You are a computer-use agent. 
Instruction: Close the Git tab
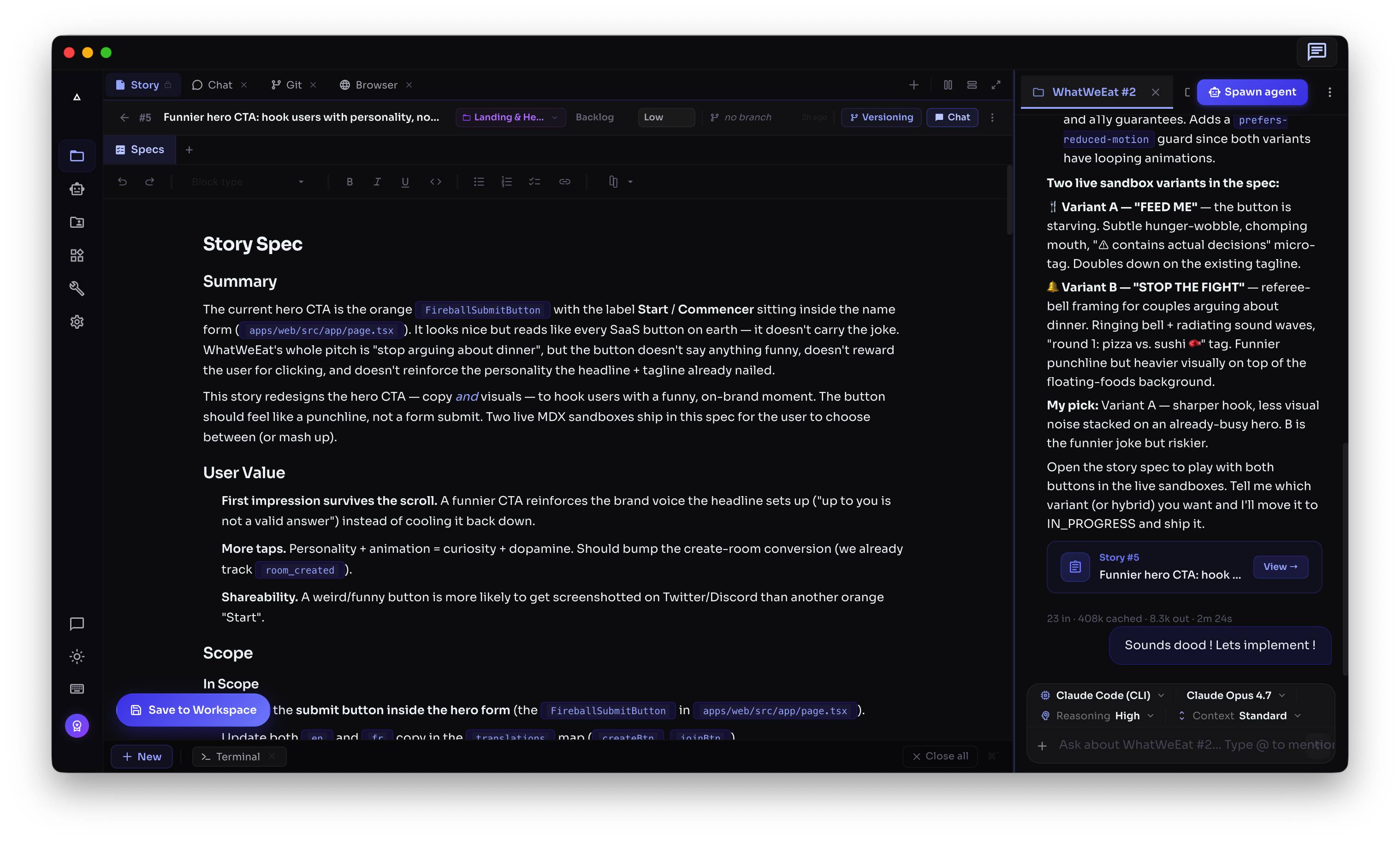point(313,85)
